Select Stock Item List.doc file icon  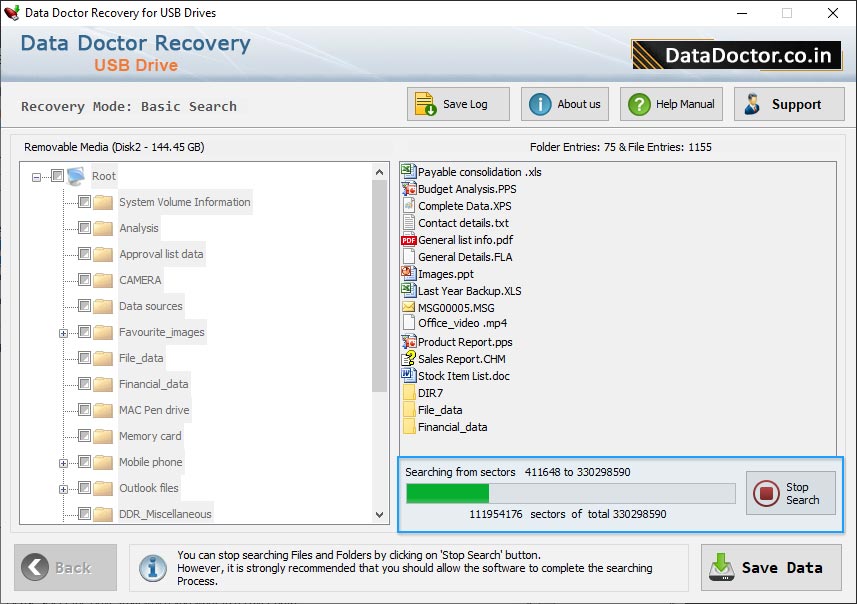click(x=408, y=376)
